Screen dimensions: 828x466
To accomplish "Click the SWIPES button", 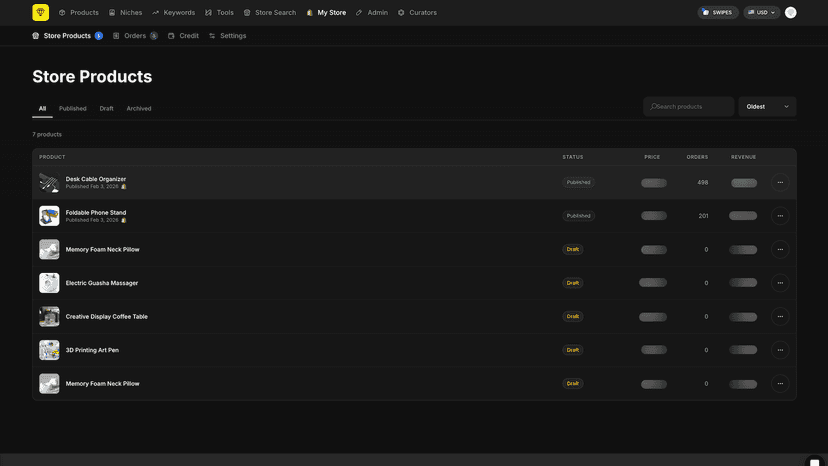I will tap(718, 13).
